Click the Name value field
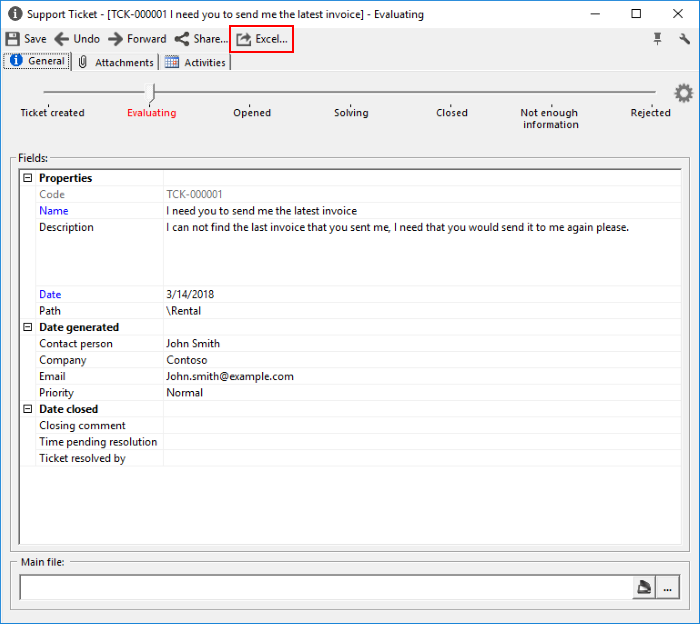Viewport: 700px width, 624px height. (422, 211)
